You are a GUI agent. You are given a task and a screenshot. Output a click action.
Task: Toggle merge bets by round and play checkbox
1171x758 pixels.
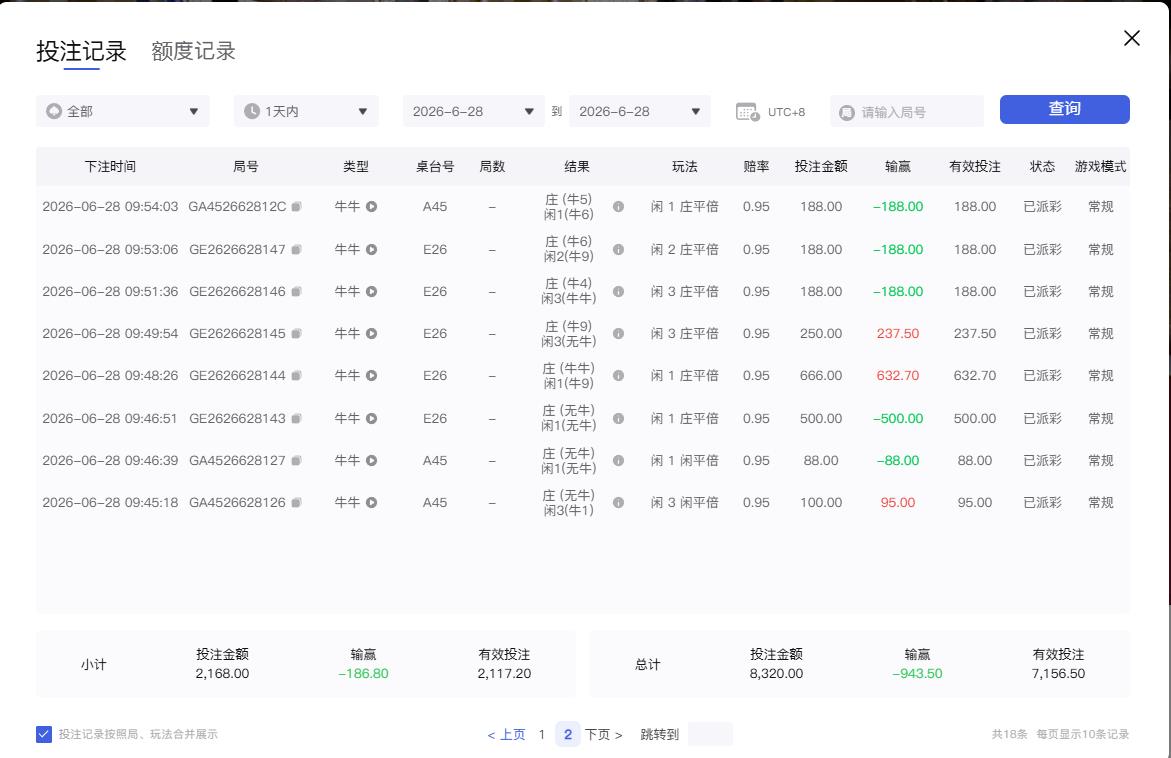click(44, 734)
